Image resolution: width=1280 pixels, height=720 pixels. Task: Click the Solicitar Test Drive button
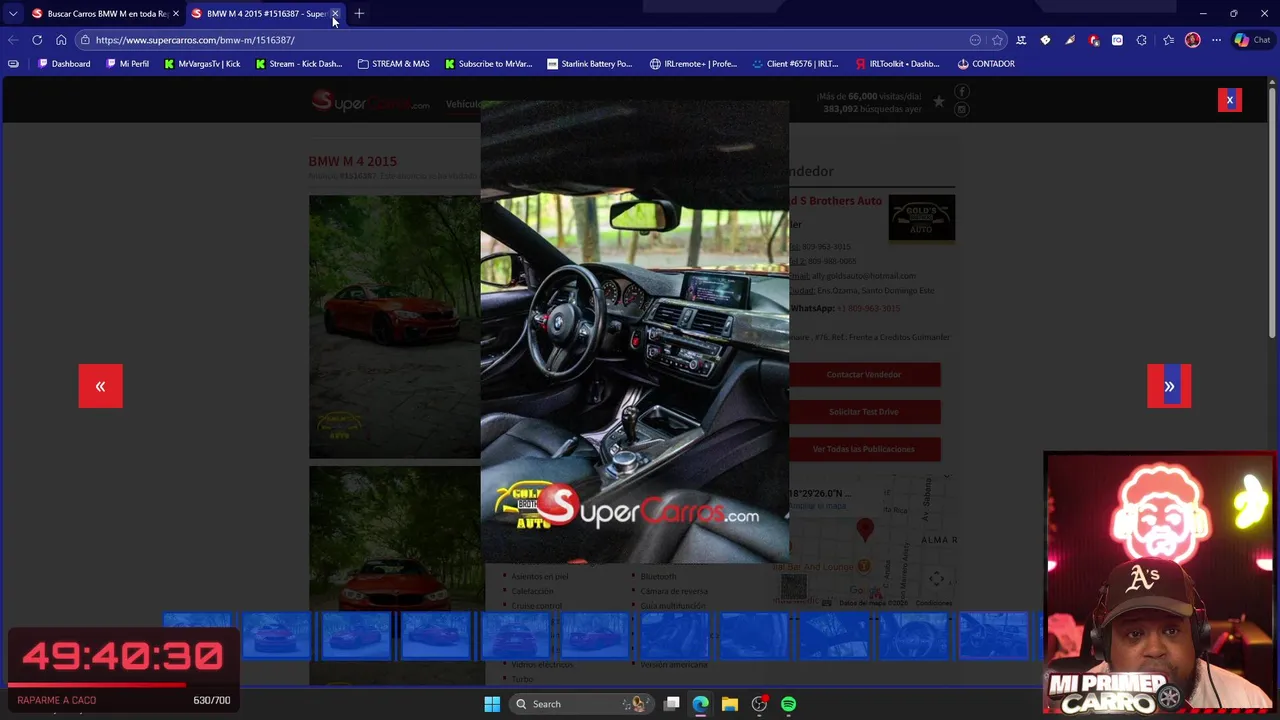(x=864, y=412)
